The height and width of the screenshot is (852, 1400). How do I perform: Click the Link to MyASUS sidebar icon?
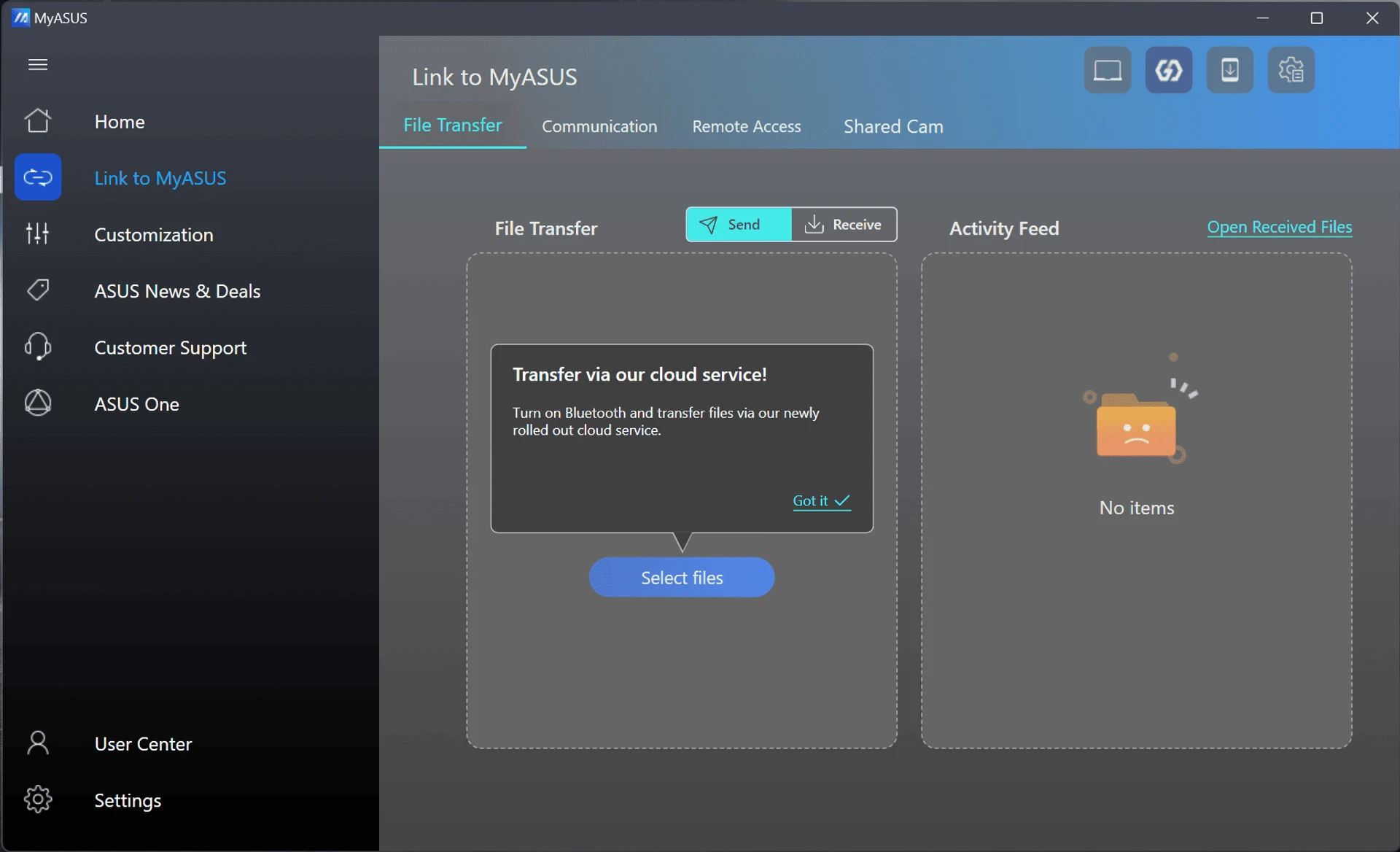pyautogui.click(x=38, y=177)
